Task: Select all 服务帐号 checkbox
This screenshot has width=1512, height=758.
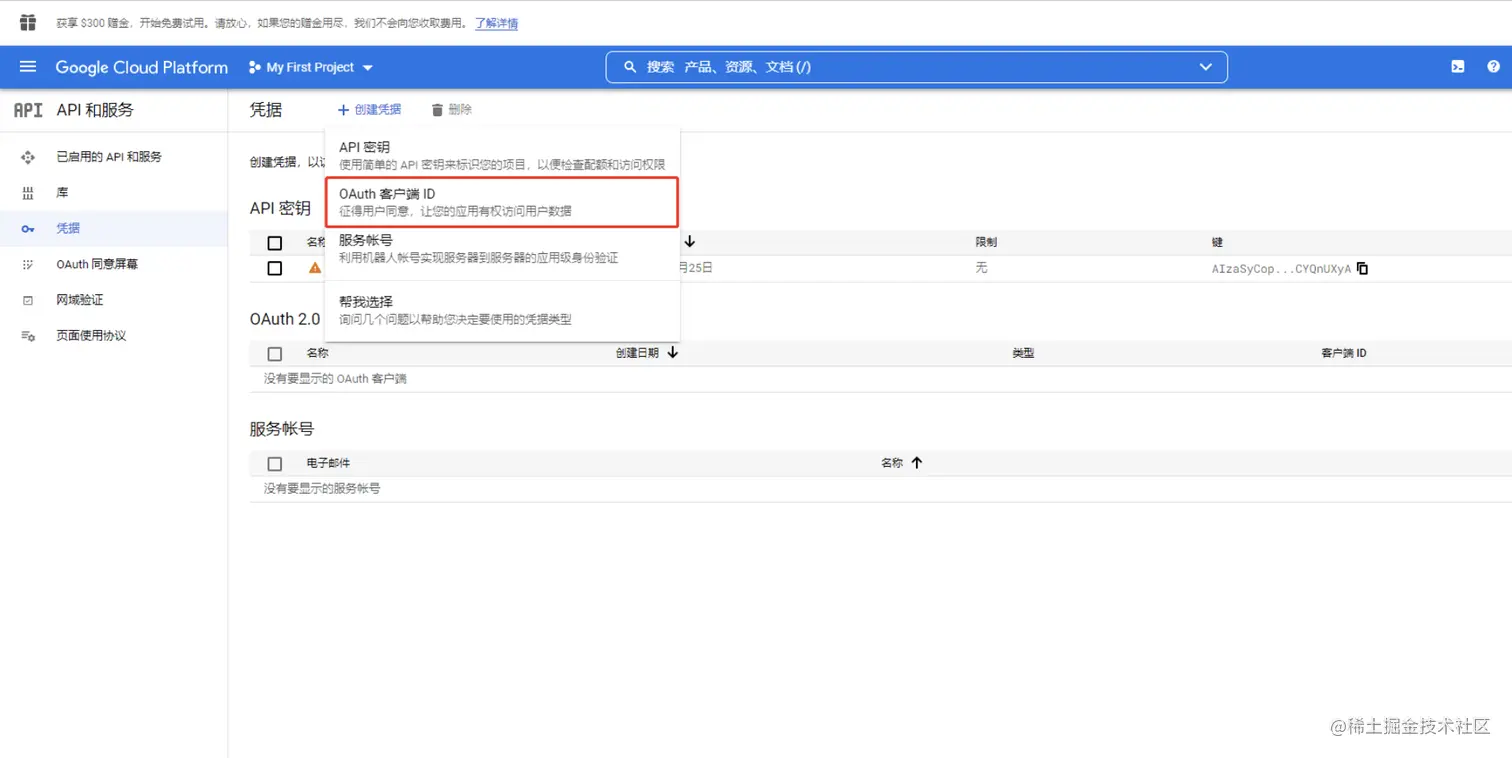Action: 275,464
